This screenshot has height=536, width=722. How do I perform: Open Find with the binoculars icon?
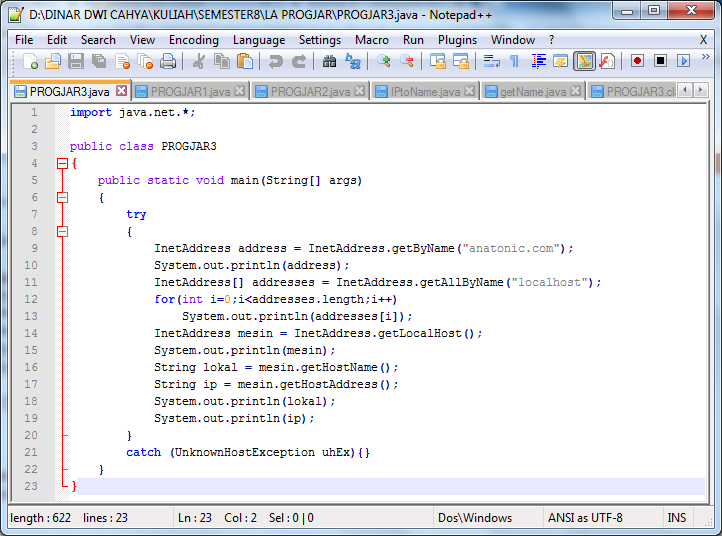click(329, 61)
